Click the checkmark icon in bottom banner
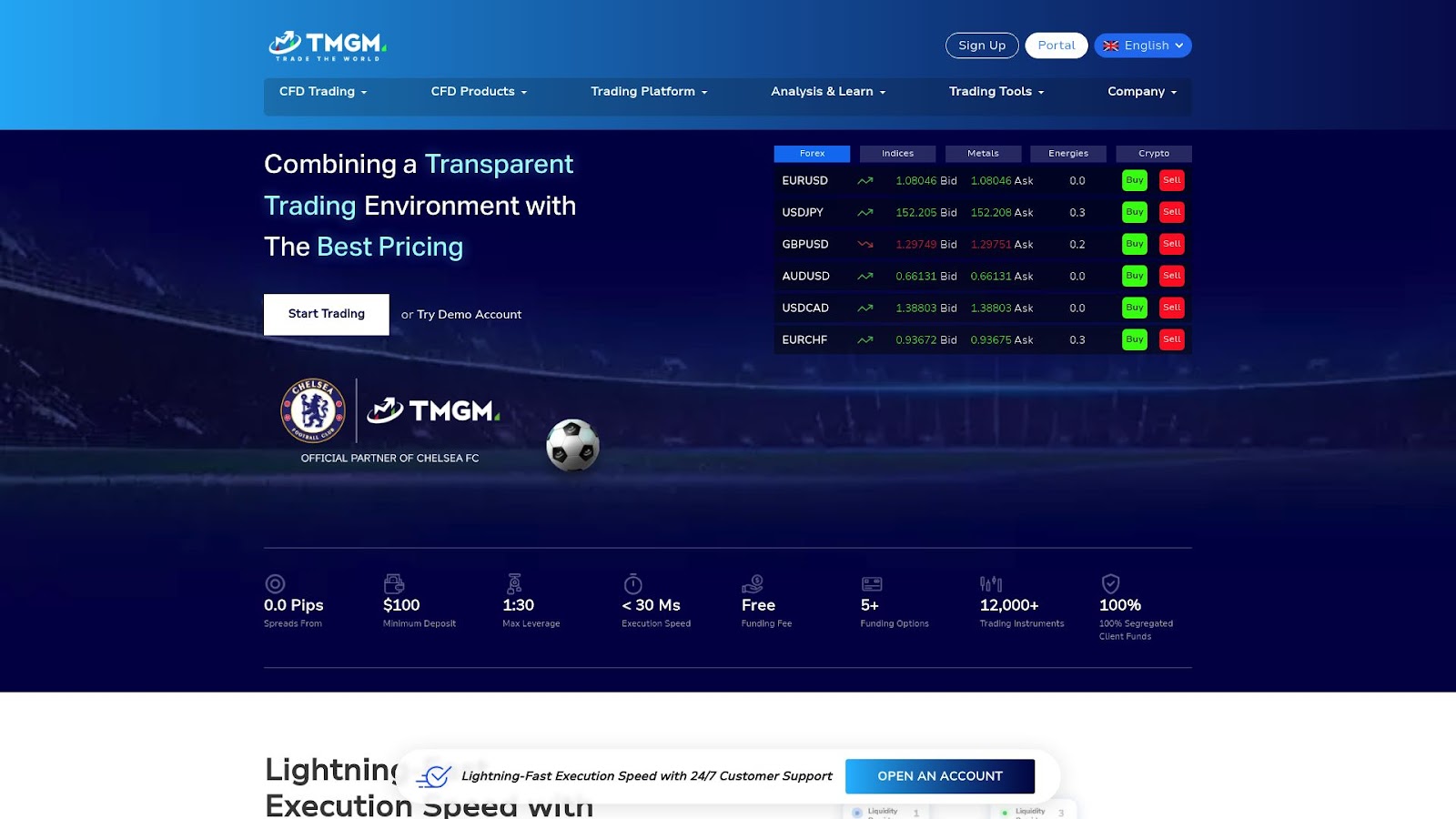This screenshot has width=1456, height=819. (x=434, y=776)
